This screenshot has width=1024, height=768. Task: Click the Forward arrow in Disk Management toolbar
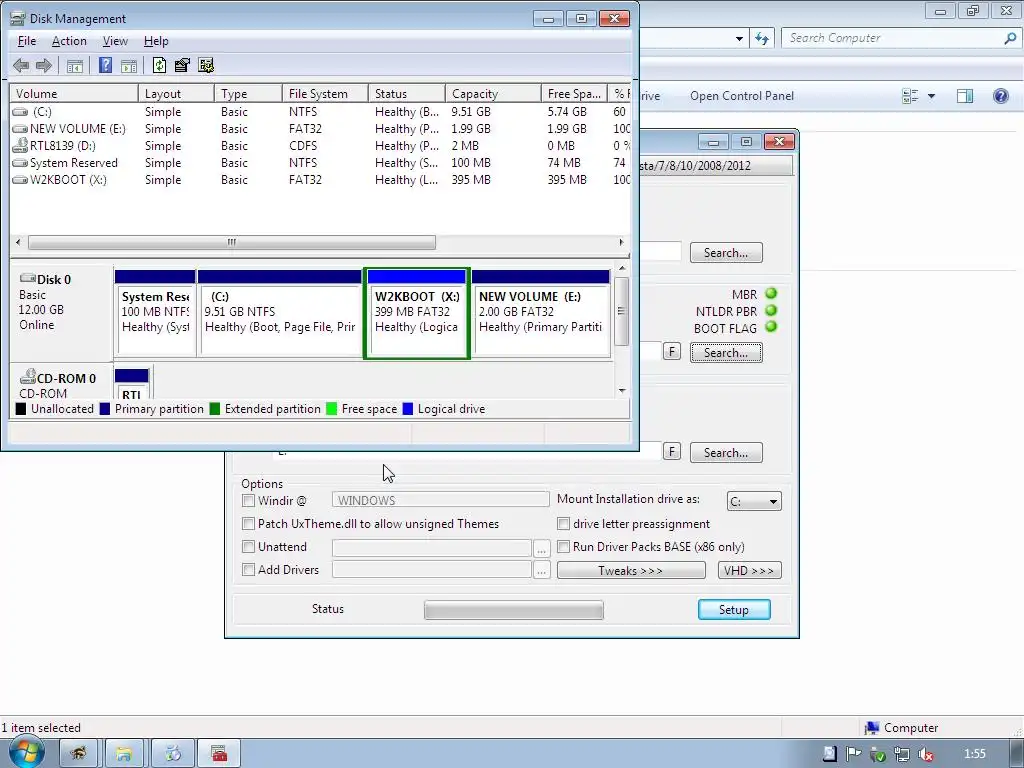point(44,65)
